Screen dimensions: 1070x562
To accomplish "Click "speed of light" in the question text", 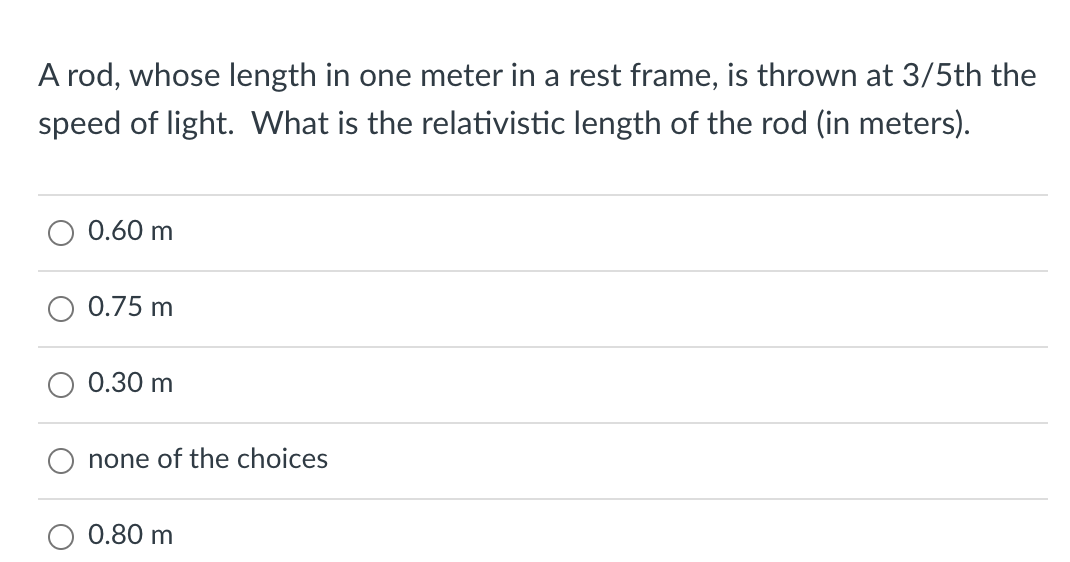I will 134,125.
